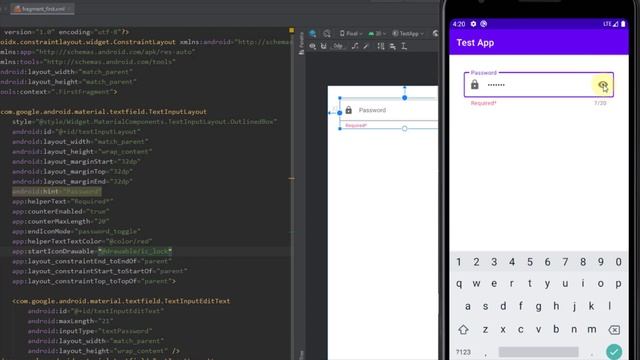Open the fragment_first.xml editor tab

[x=43, y=9]
